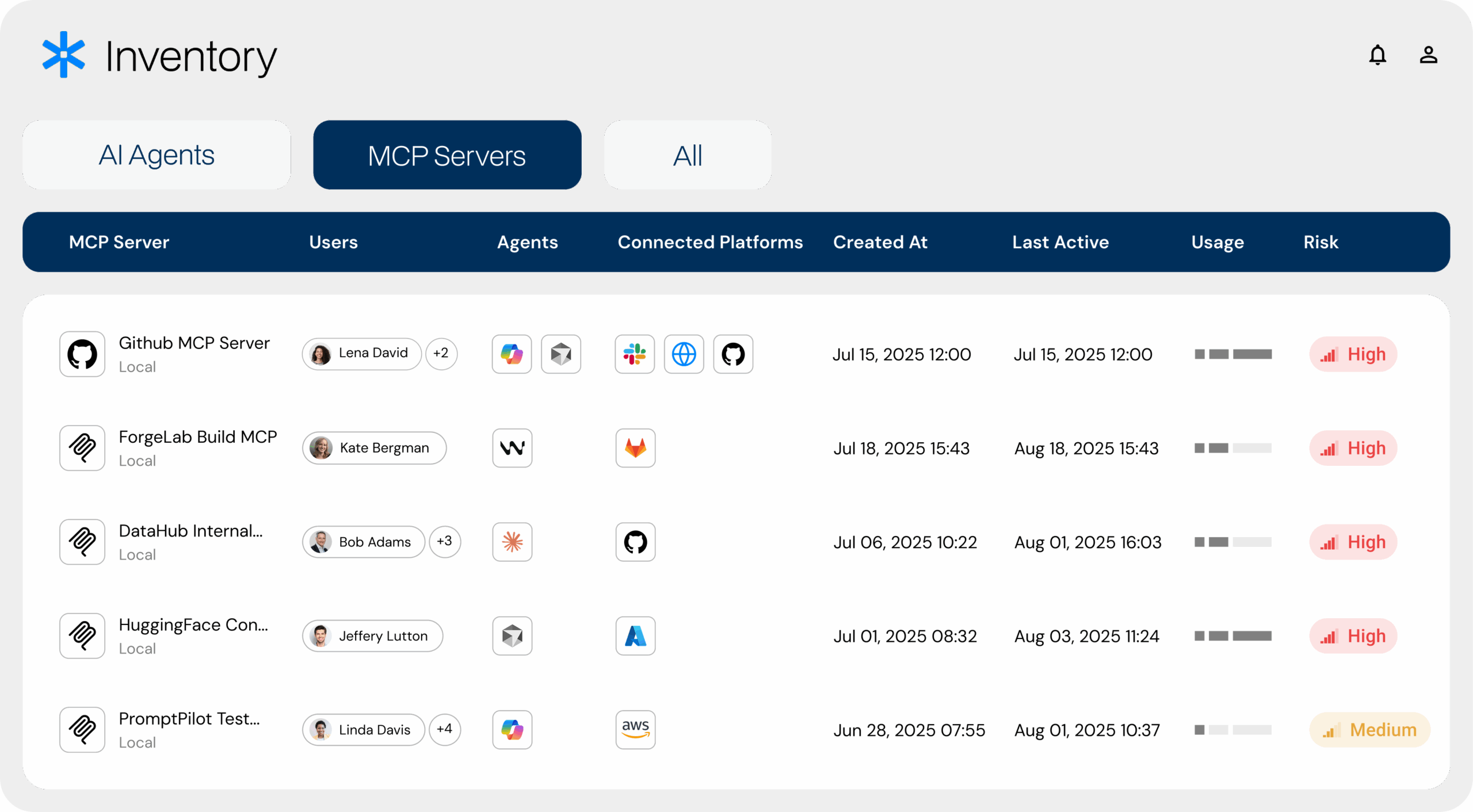1473x812 pixels.
Task: Click the AWS platform icon
Action: click(635, 730)
